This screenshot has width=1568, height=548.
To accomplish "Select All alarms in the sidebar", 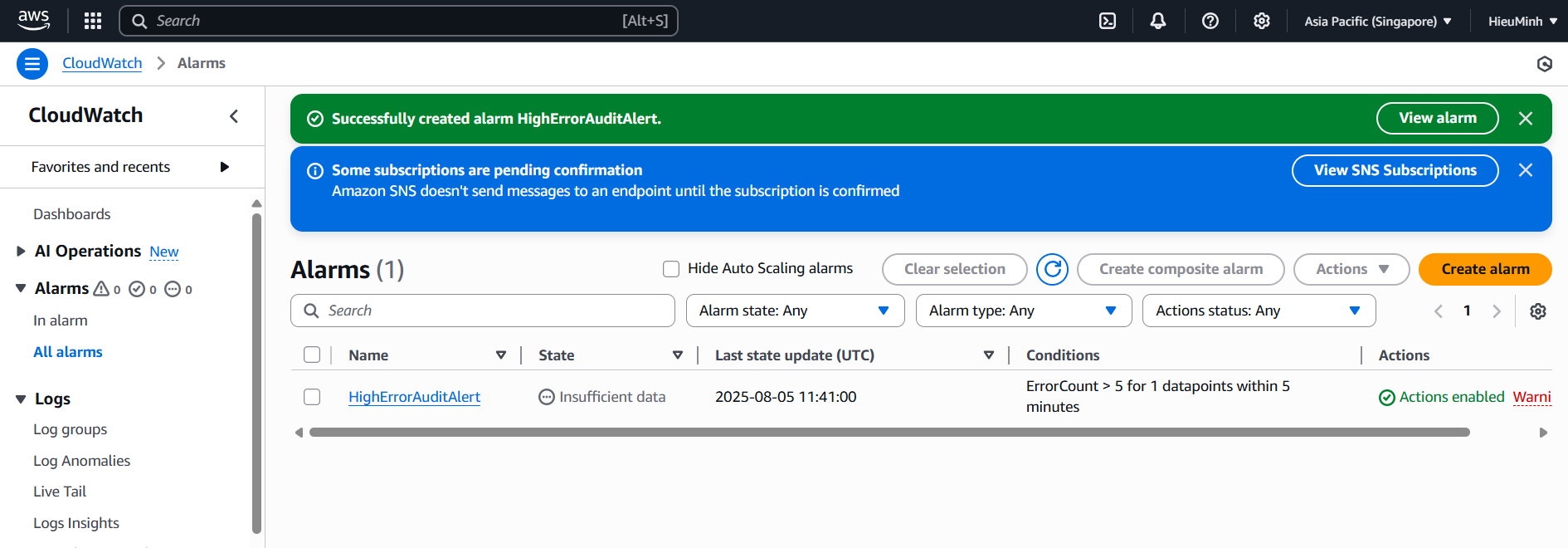I will click(x=68, y=352).
